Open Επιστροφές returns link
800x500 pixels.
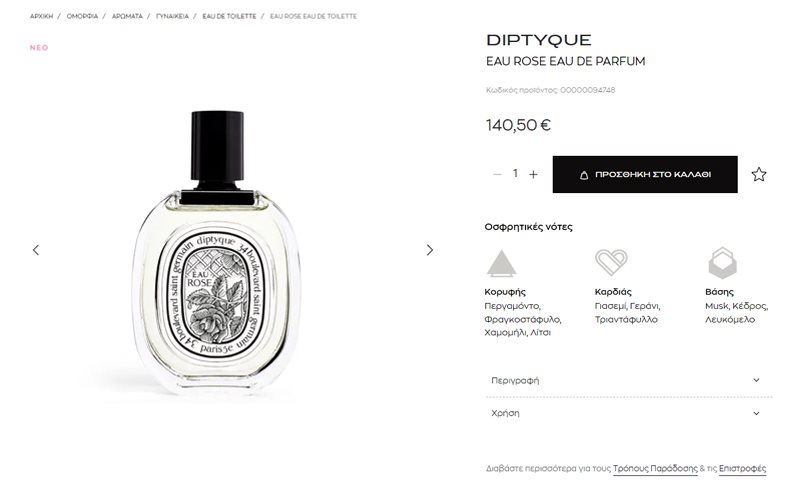click(x=742, y=468)
